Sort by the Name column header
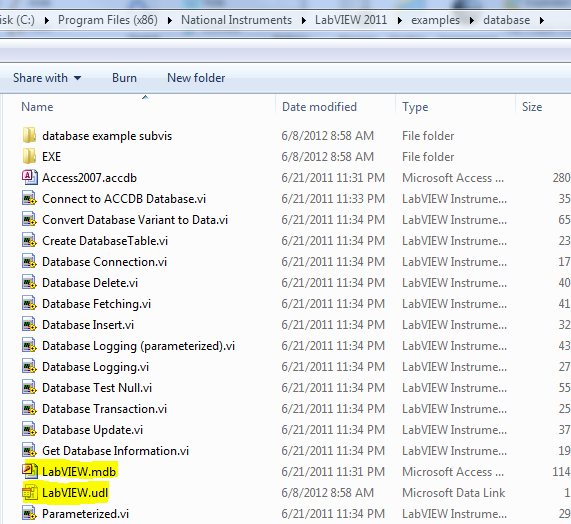Image resolution: width=571 pixels, height=524 pixels. tap(37, 107)
